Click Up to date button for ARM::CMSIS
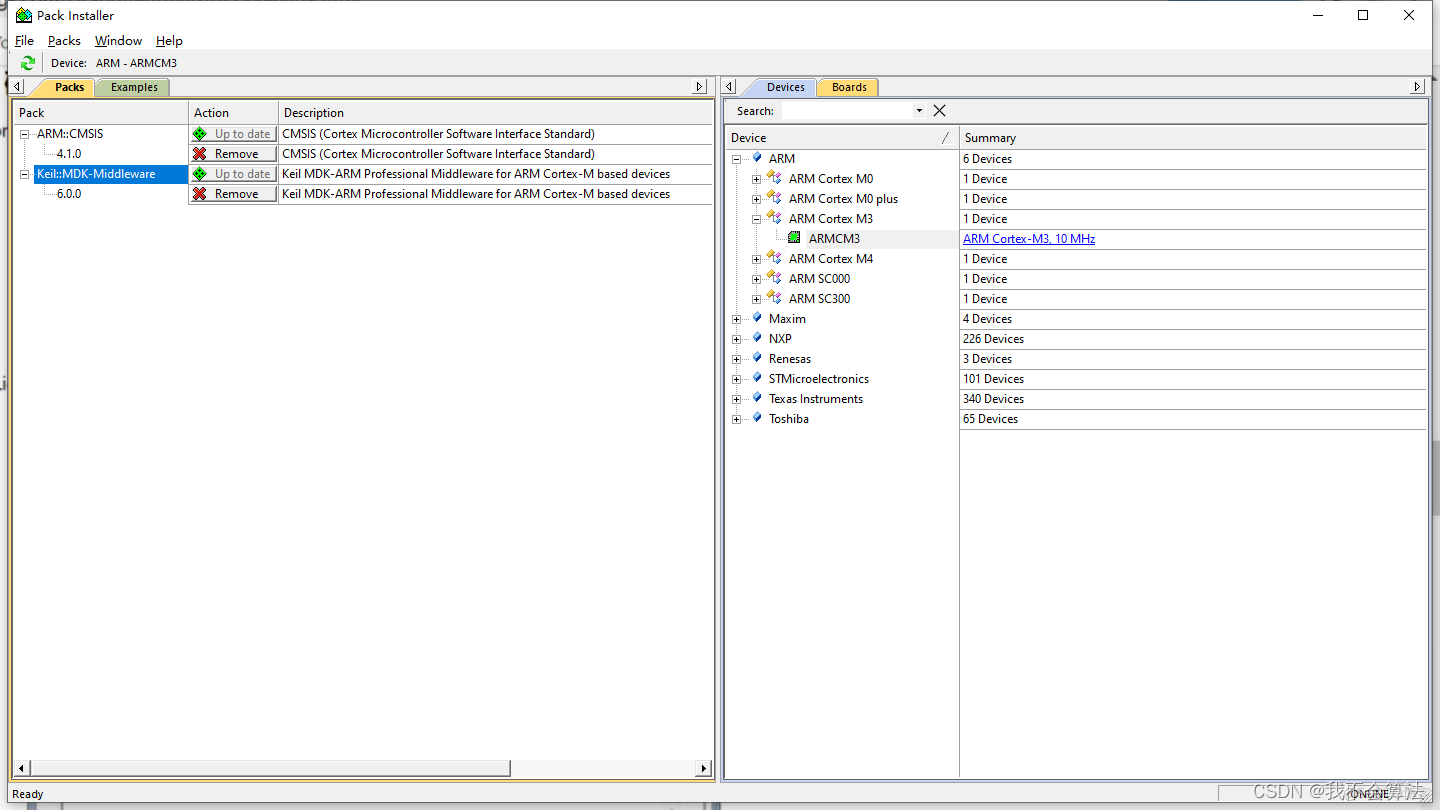The image size is (1440, 810). click(233, 134)
